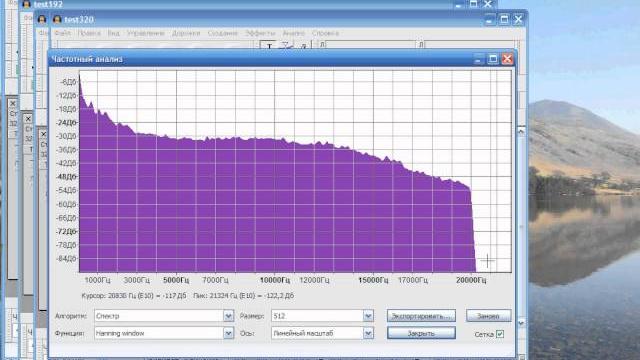This screenshot has width=640, height=360.
Task: Click the 5000Гц axis label
Action: pyautogui.click(x=176, y=280)
